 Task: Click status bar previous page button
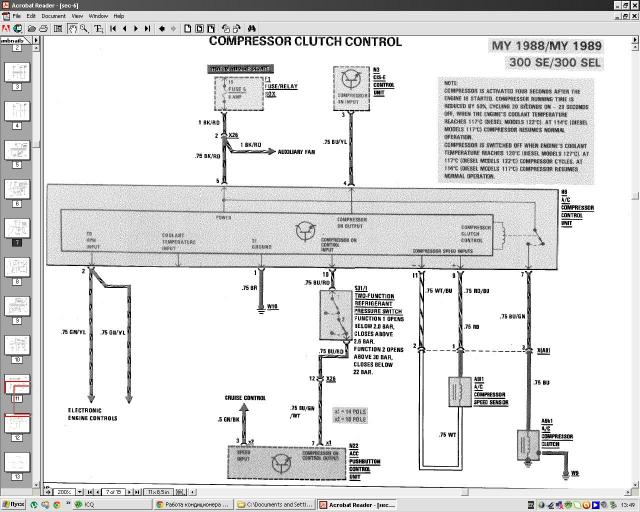(97, 492)
